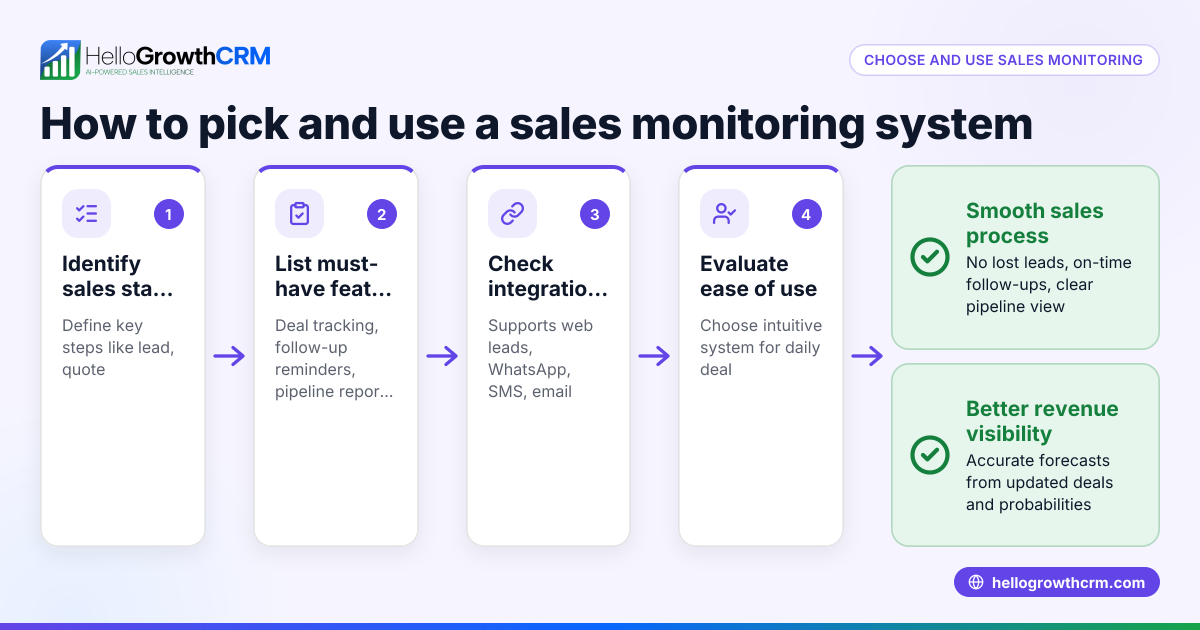Click the 'Identify sales sta…' card heading

point(117,276)
